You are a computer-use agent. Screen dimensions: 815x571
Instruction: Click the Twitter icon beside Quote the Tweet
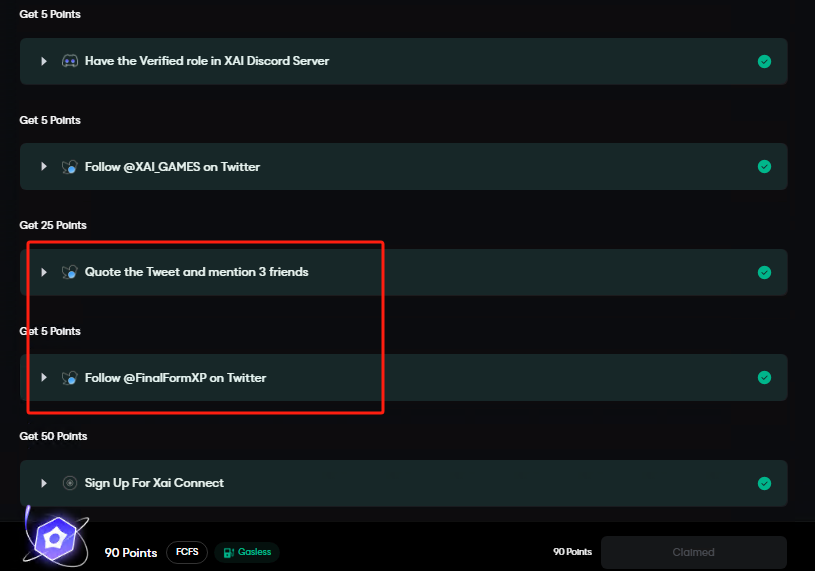pyautogui.click(x=70, y=272)
